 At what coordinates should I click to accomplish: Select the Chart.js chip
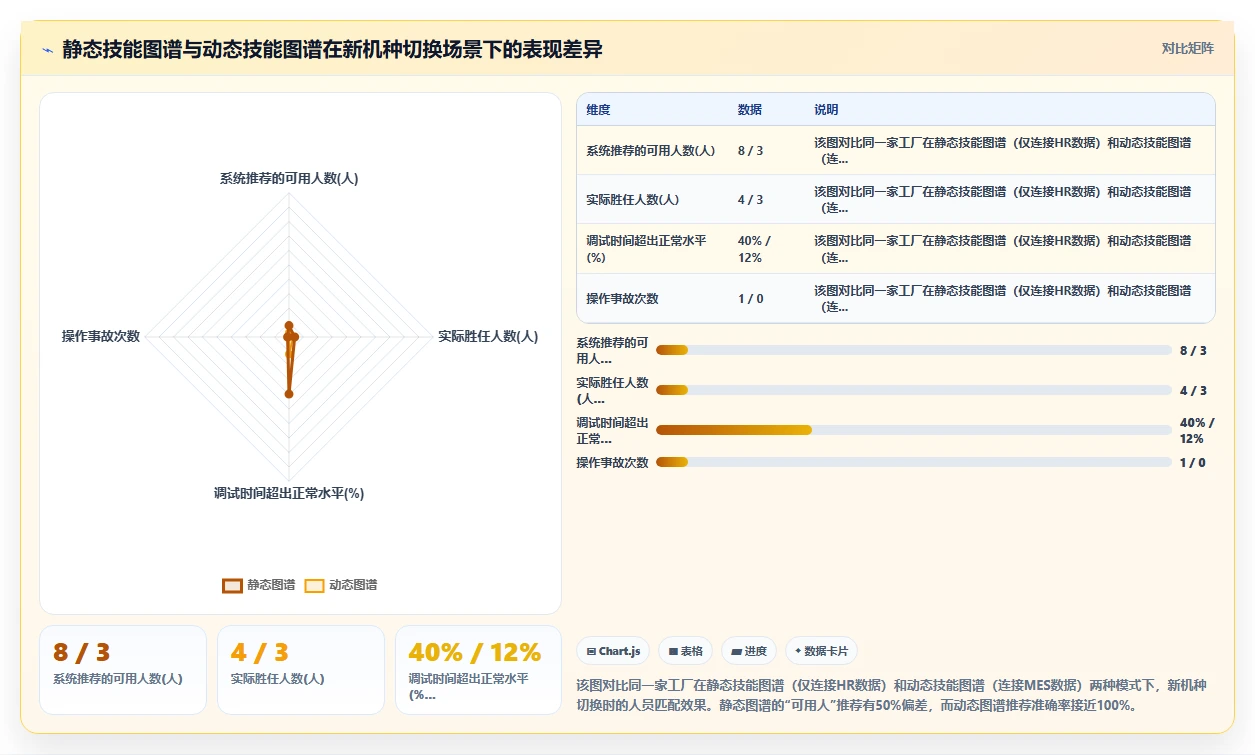coord(613,651)
